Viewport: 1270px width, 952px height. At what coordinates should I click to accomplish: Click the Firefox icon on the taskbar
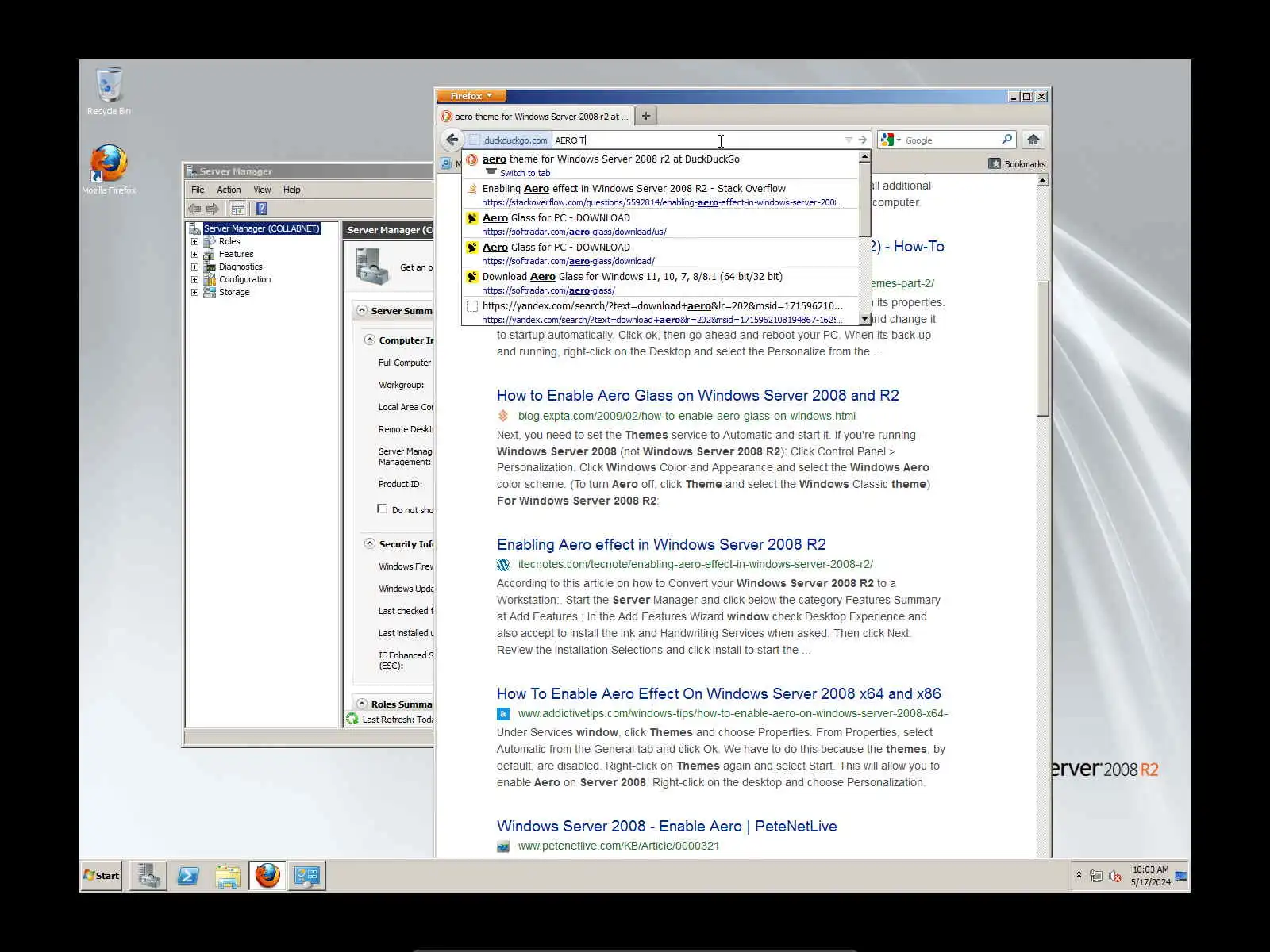coord(267,876)
